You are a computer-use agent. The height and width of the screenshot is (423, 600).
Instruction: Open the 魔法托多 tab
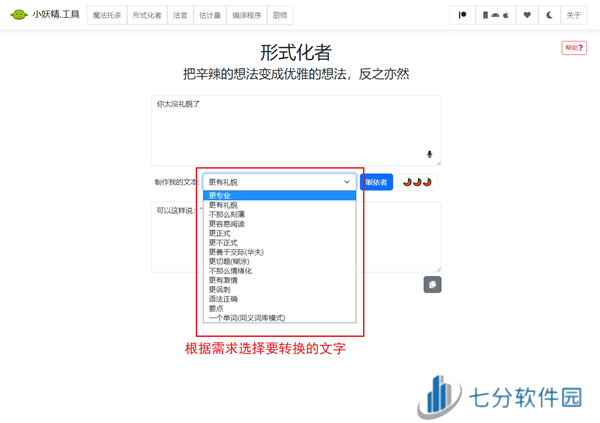pyautogui.click(x=106, y=15)
